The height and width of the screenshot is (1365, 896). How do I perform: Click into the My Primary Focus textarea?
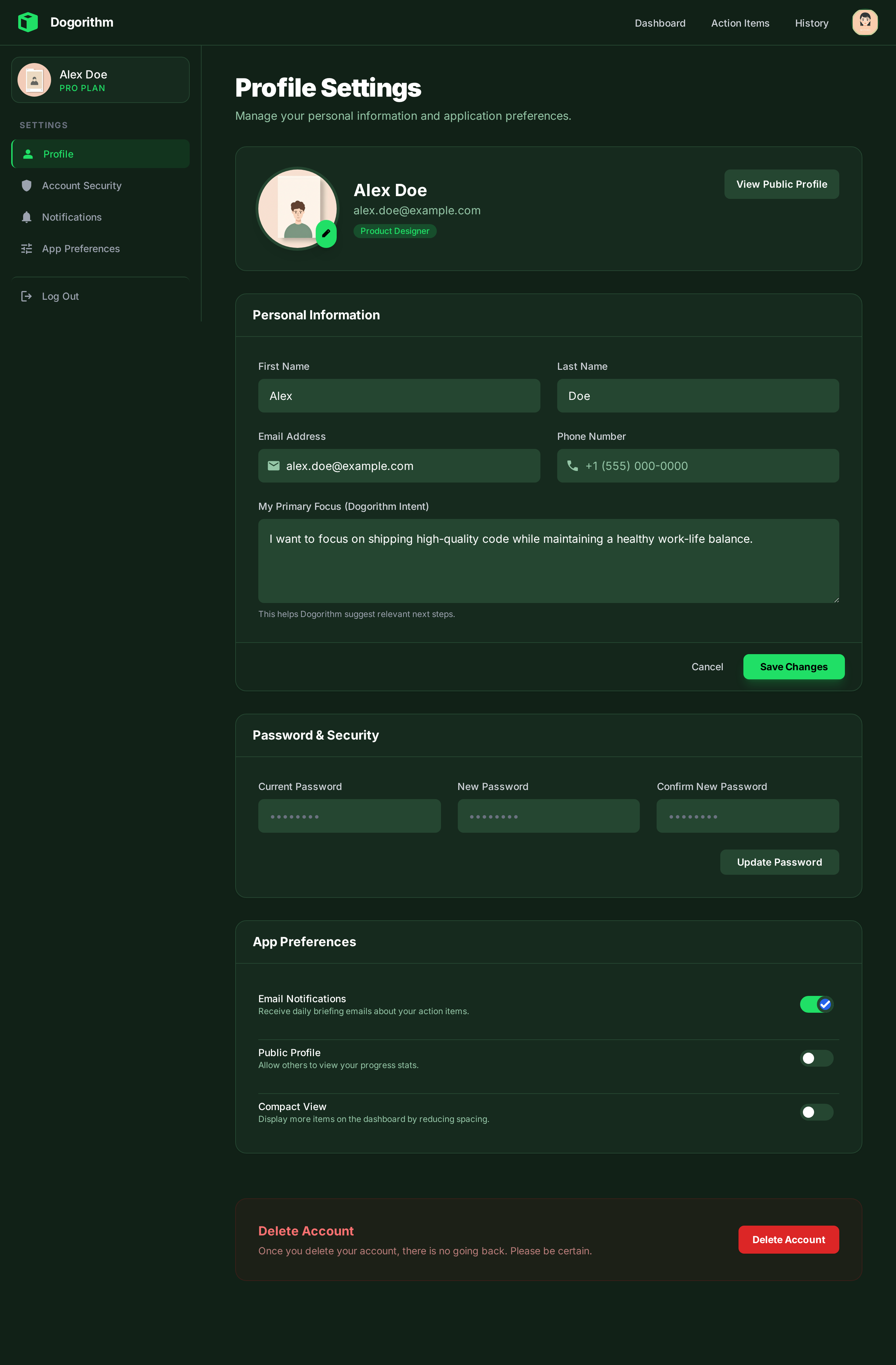[548, 561]
